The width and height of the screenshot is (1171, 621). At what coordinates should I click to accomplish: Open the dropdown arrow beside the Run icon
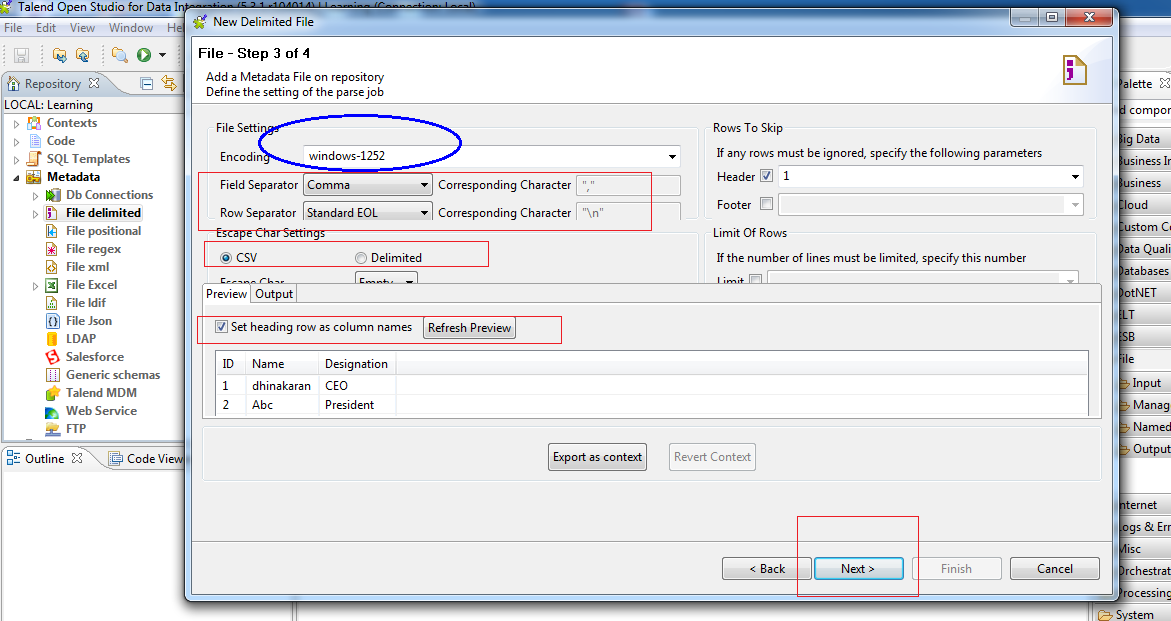162,55
